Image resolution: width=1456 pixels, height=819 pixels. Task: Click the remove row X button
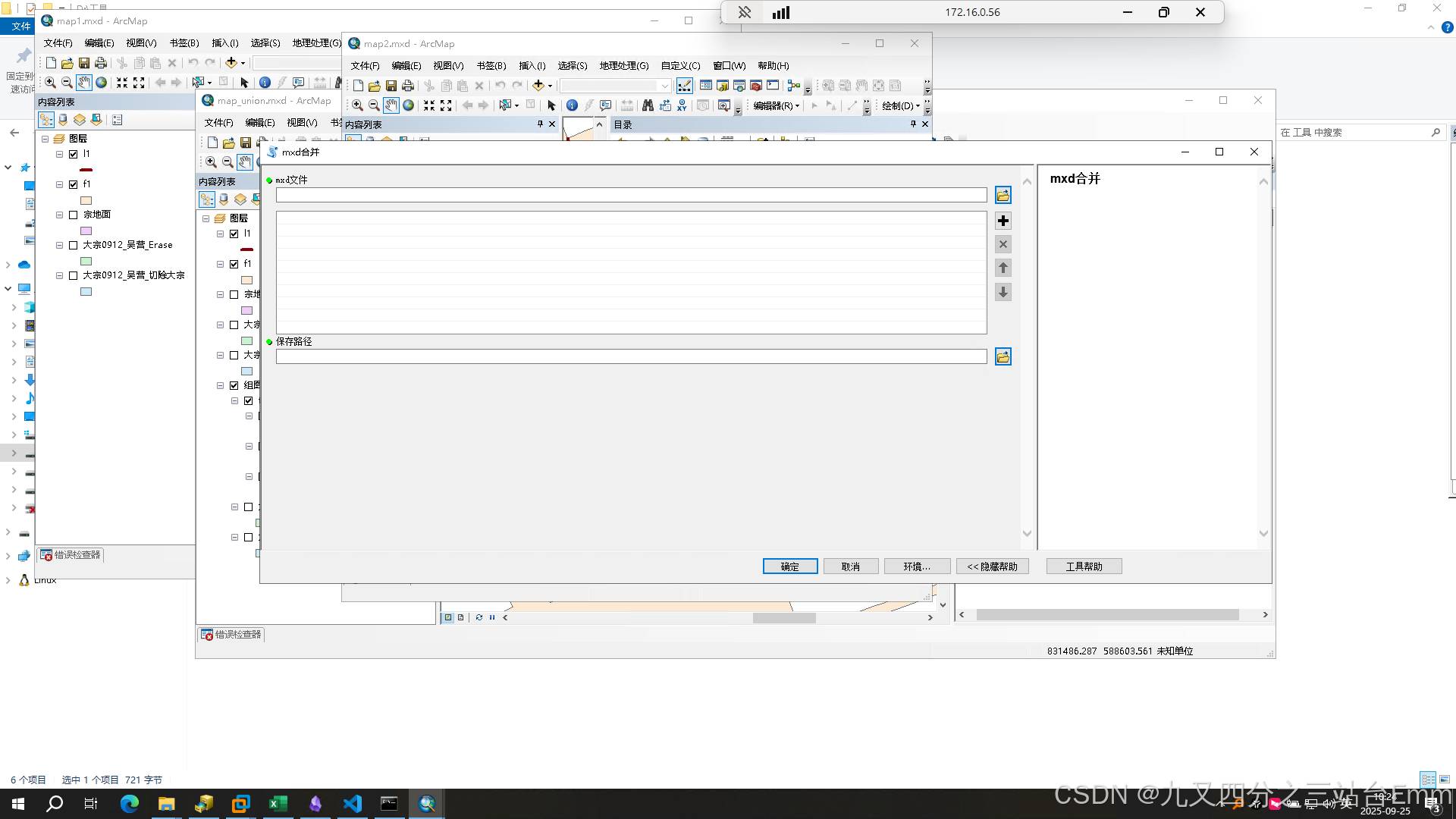pos(1003,244)
